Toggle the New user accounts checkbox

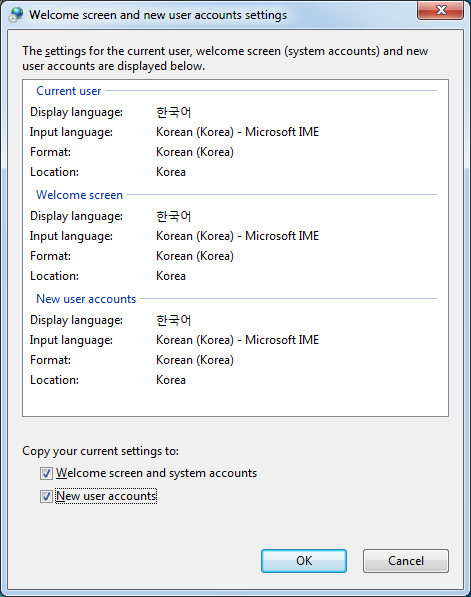point(46,496)
